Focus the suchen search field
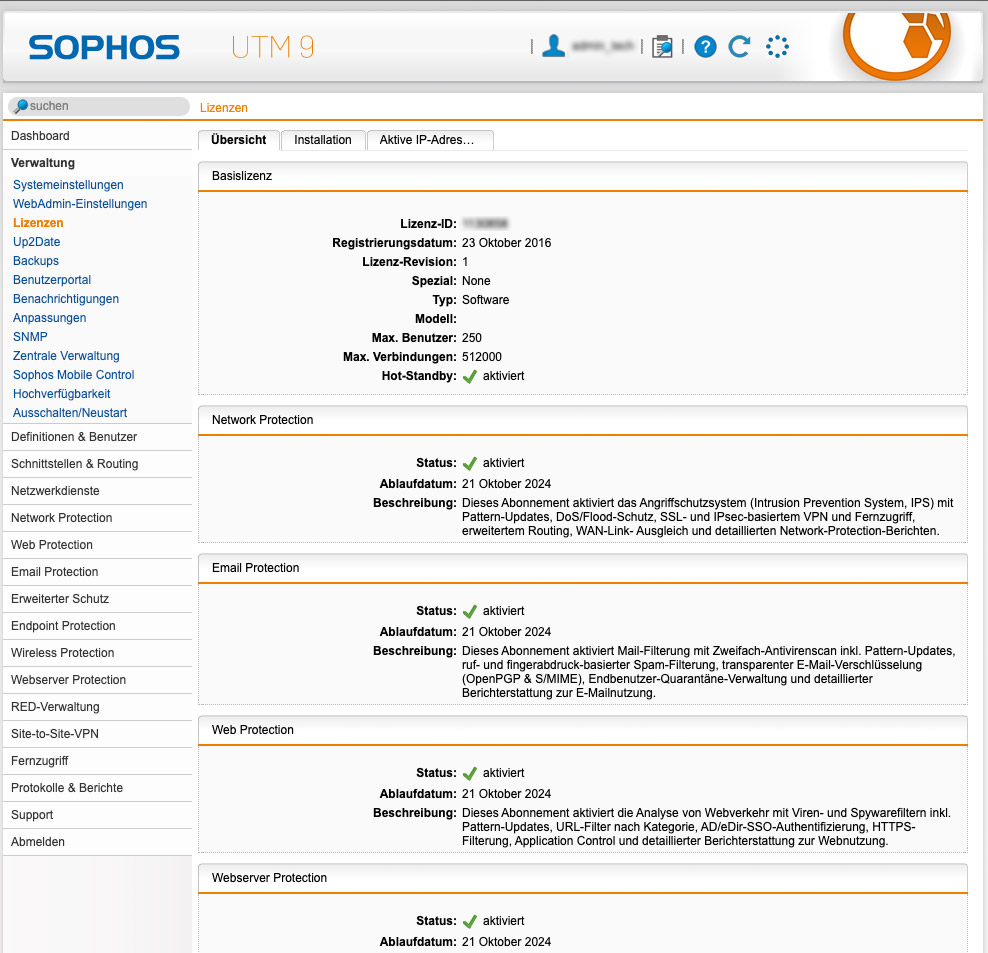Viewport: 988px width, 953px height. click(x=99, y=106)
